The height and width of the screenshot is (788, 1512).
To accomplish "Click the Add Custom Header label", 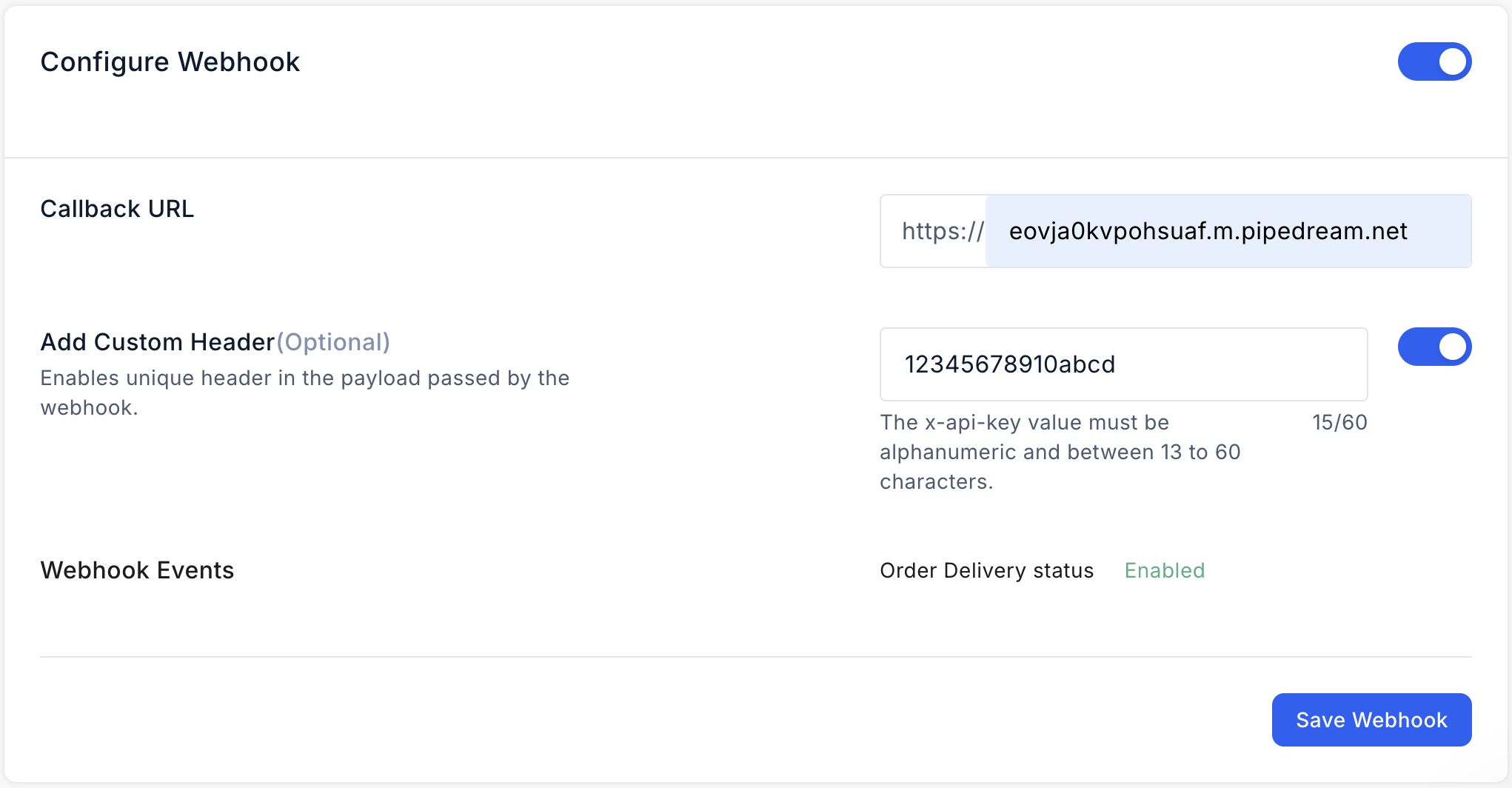I will tap(158, 342).
